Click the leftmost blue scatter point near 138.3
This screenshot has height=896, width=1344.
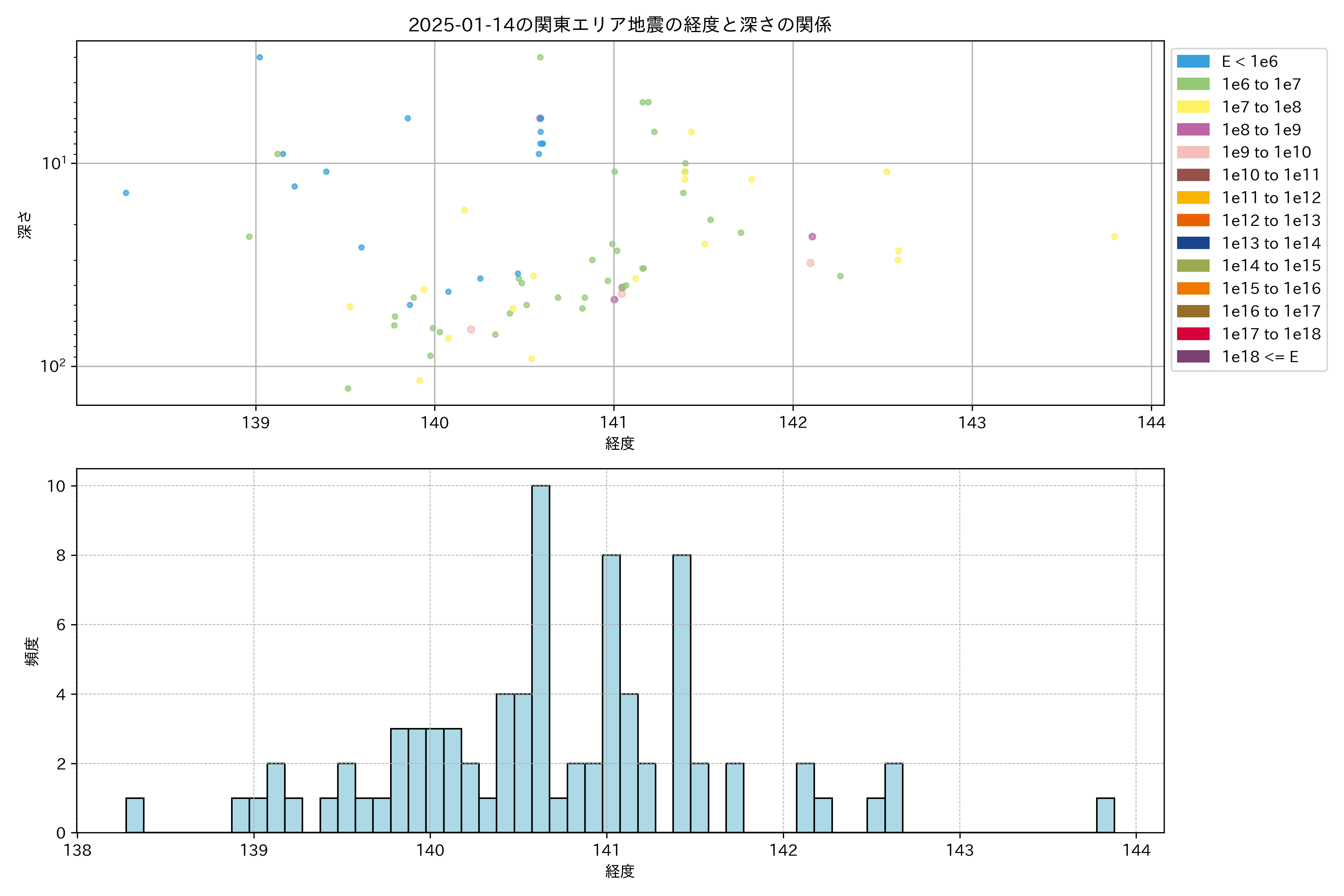pyautogui.click(x=126, y=193)
